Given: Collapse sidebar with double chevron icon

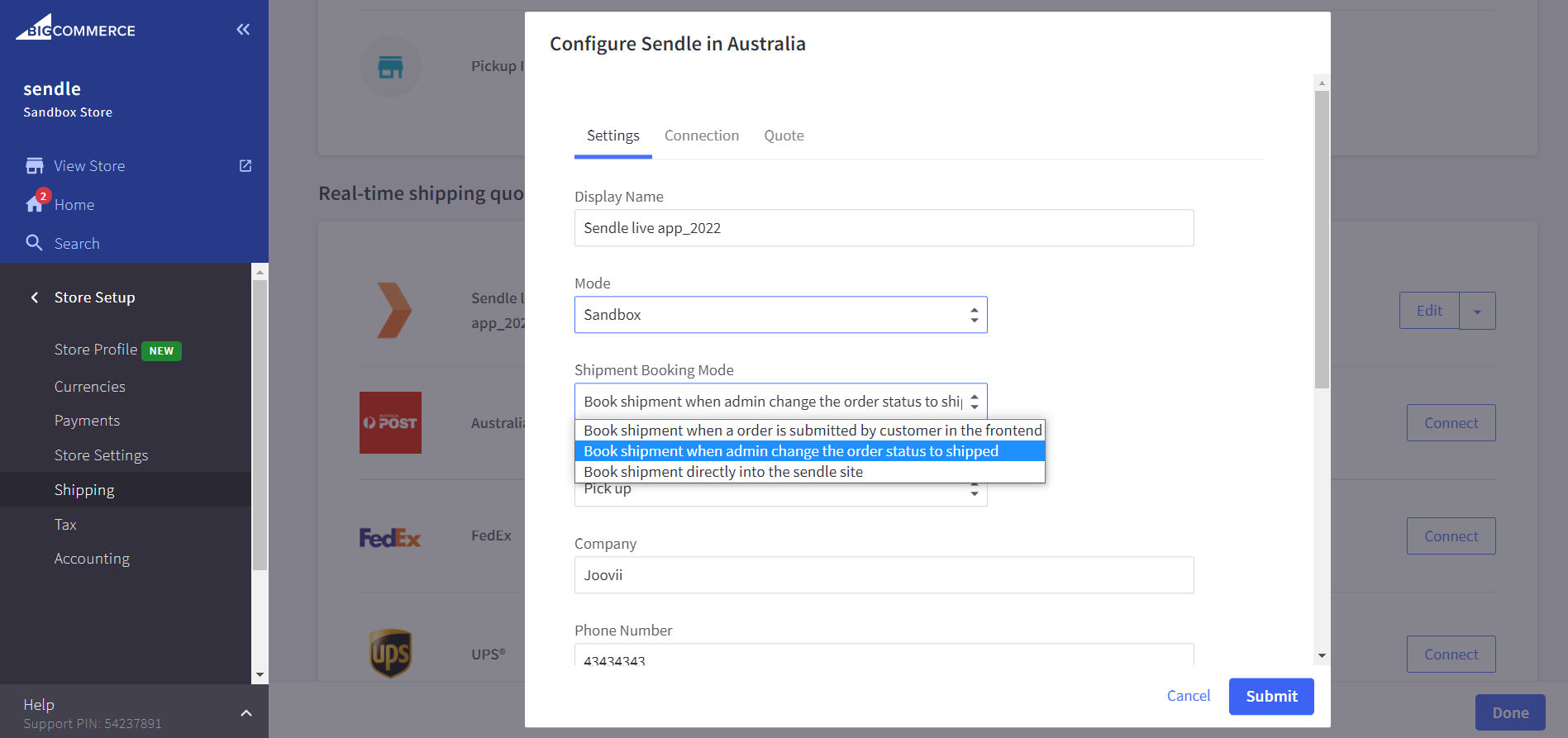Looking at the screenshot, I should pyautogui.click(x=243, y=30).
